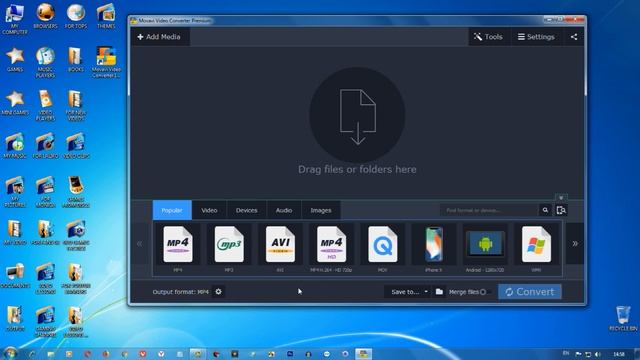The height and width of the screenshot is (360, 640).
Task: Click the drag files drop zone circle
Action: click(357, 115)
